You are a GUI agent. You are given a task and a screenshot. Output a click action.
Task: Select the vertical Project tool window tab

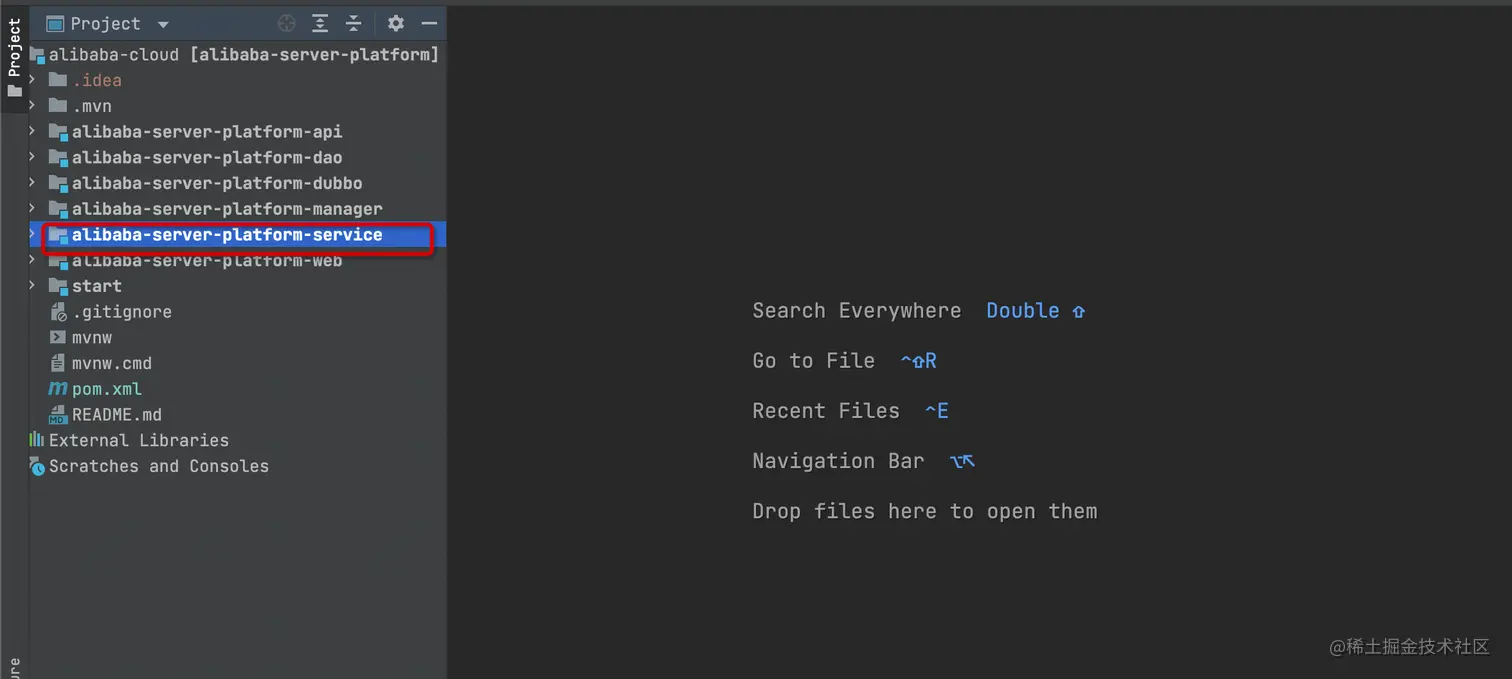[x=14, y=57]
